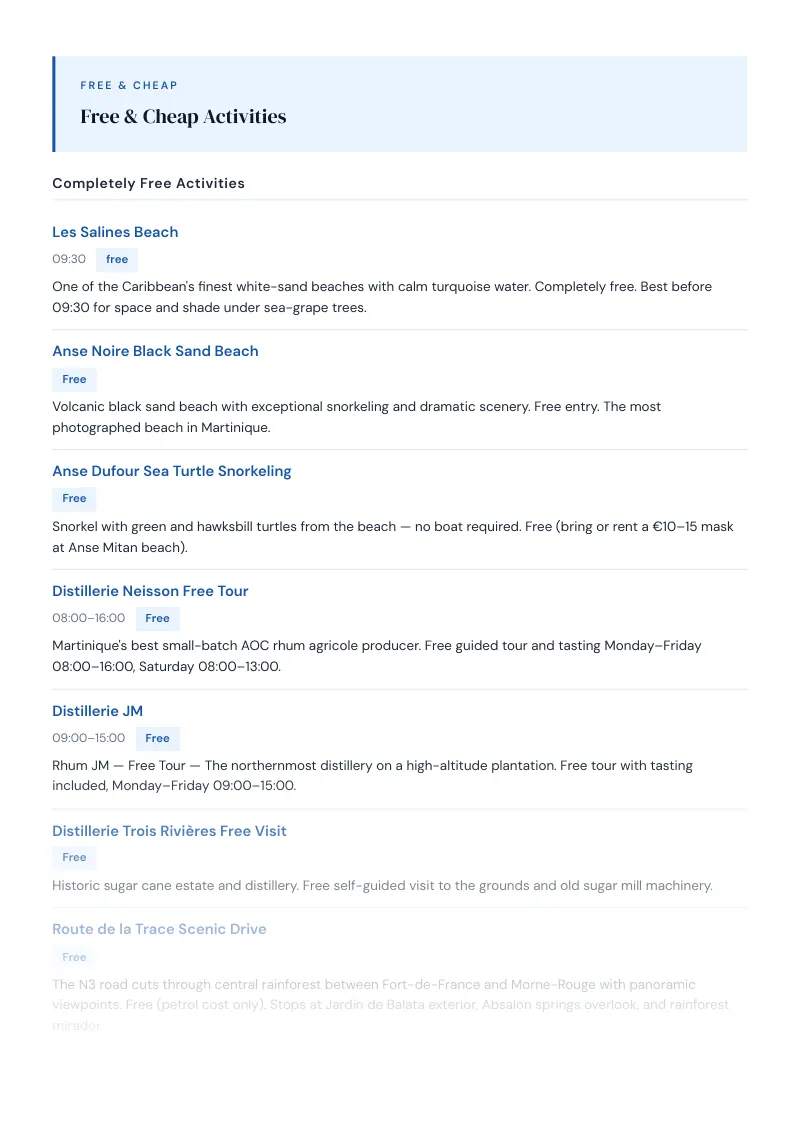Open Distillerie Neisson Free Tour link

point(150,591)
